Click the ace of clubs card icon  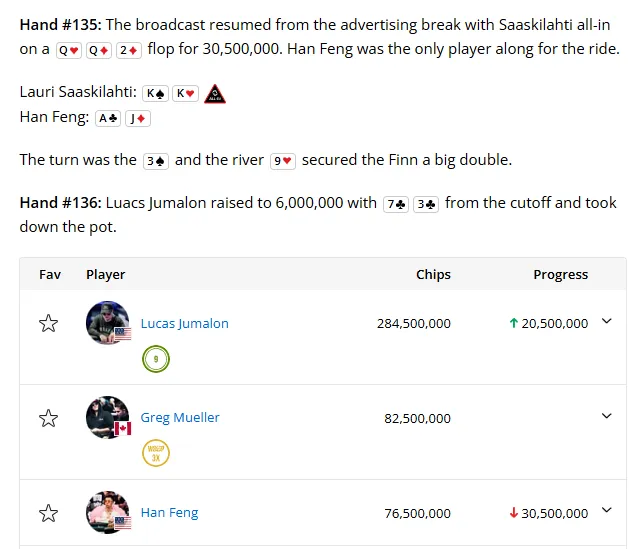(108, 118)
